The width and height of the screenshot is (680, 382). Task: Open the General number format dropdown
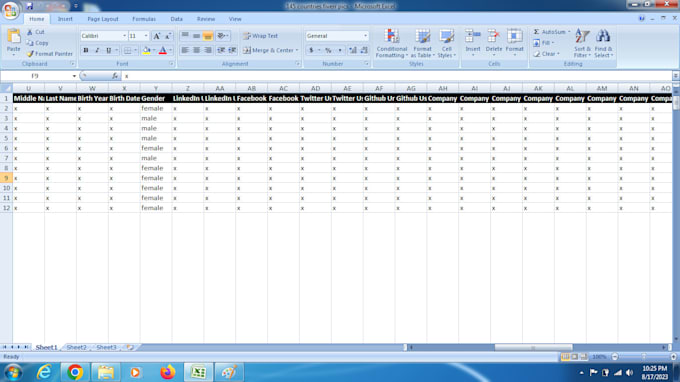(x=365, y=36)
